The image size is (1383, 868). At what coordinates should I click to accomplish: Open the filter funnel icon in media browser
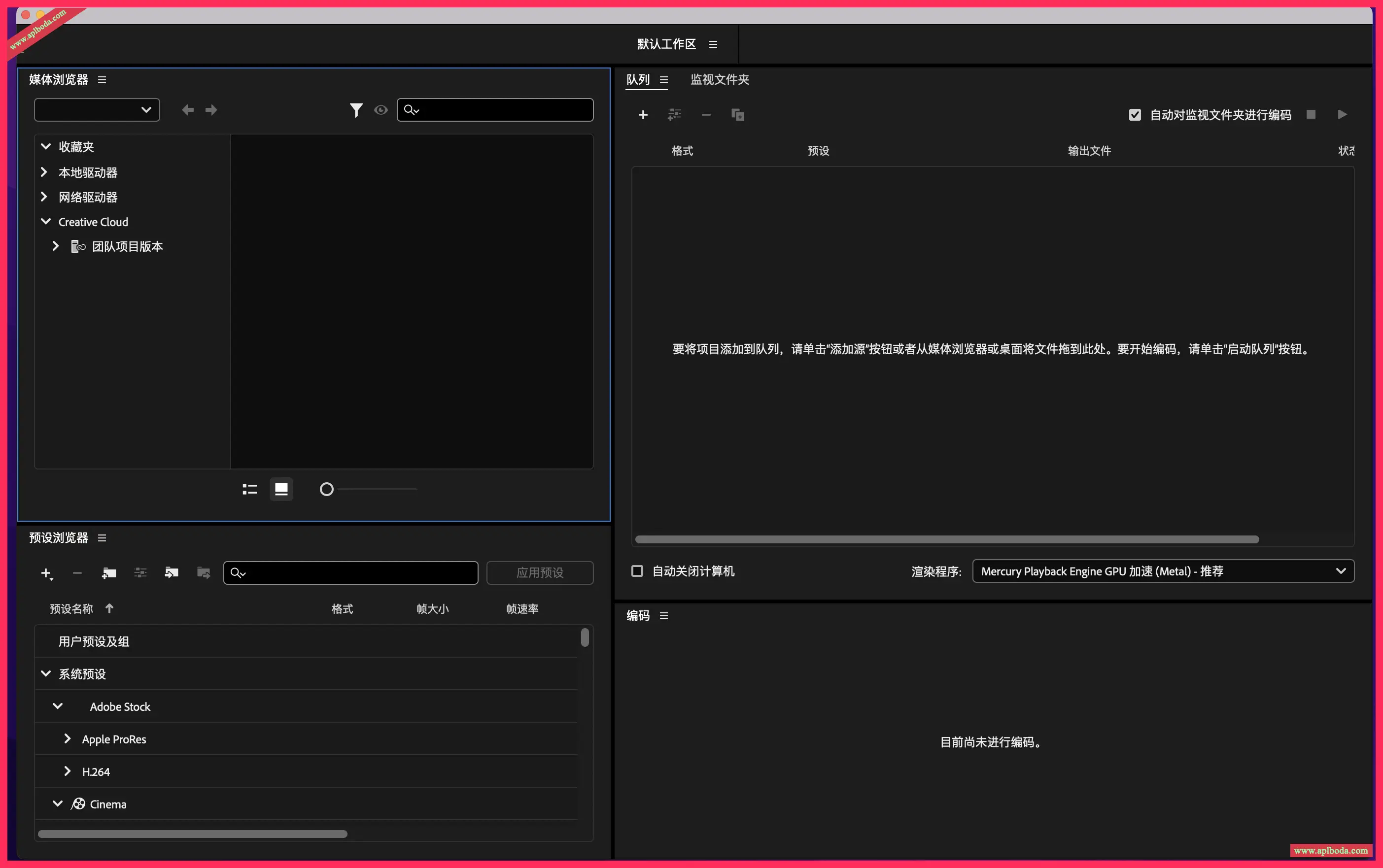[356, 110]
